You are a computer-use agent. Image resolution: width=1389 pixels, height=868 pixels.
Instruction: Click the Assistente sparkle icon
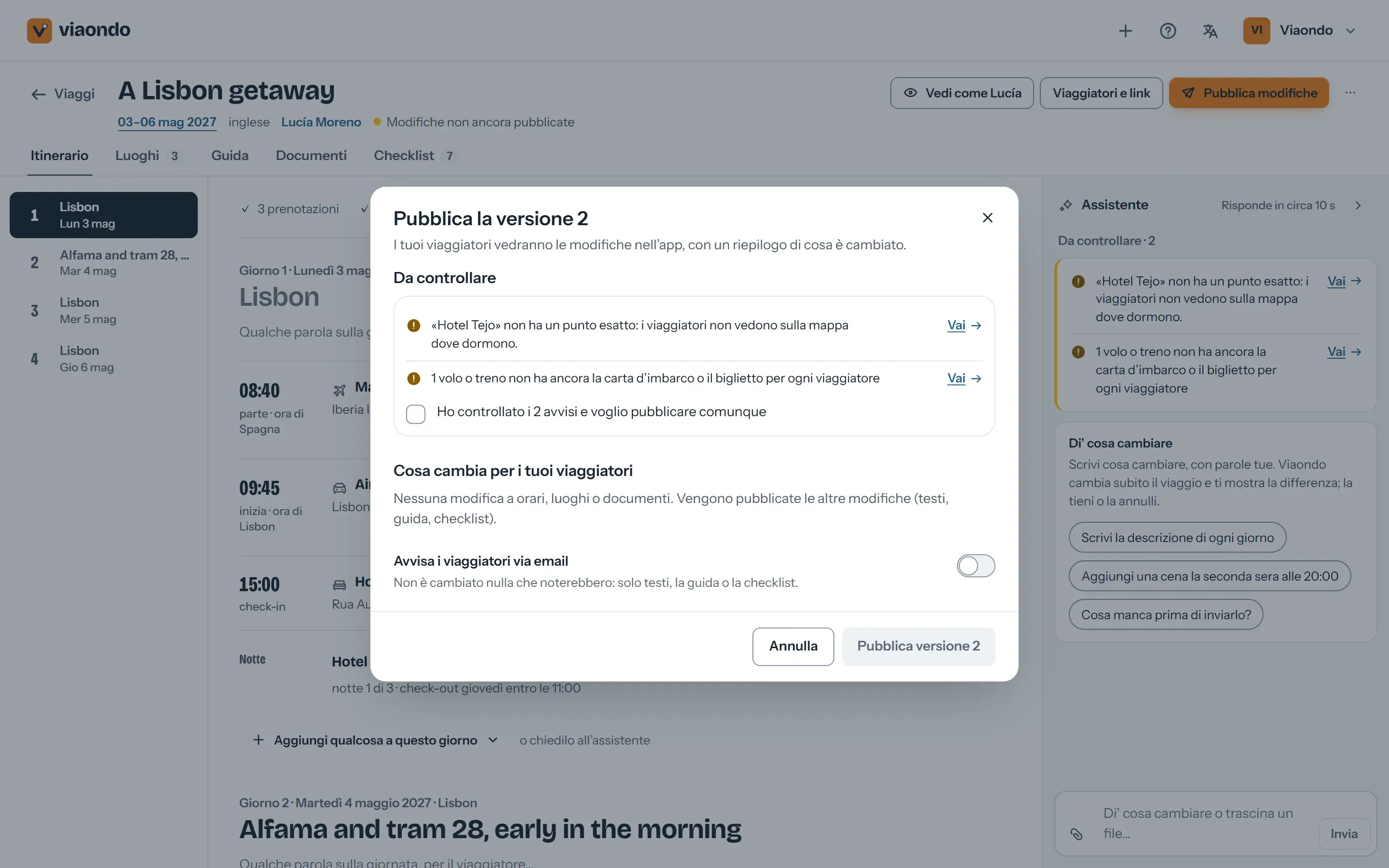(x=1065, y=205)
